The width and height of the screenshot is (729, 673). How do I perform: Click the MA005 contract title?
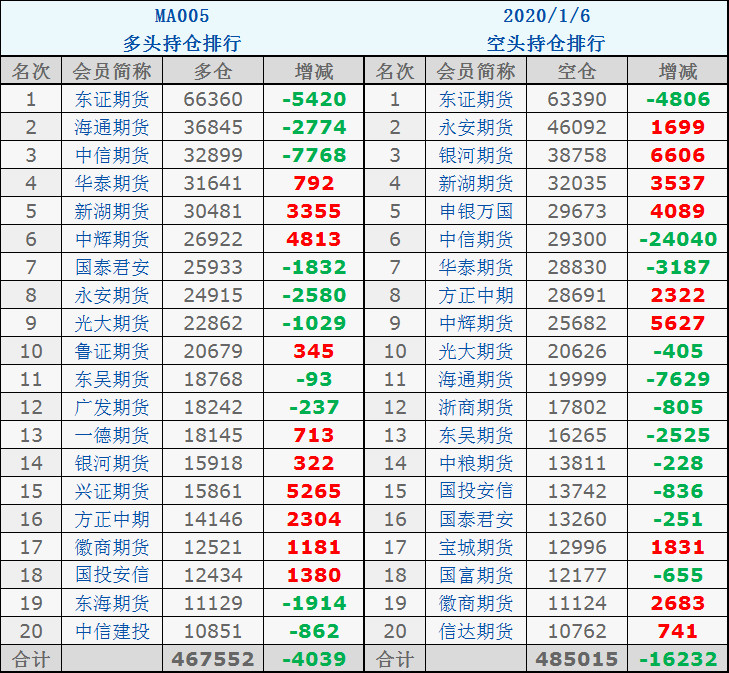[182, 16]
